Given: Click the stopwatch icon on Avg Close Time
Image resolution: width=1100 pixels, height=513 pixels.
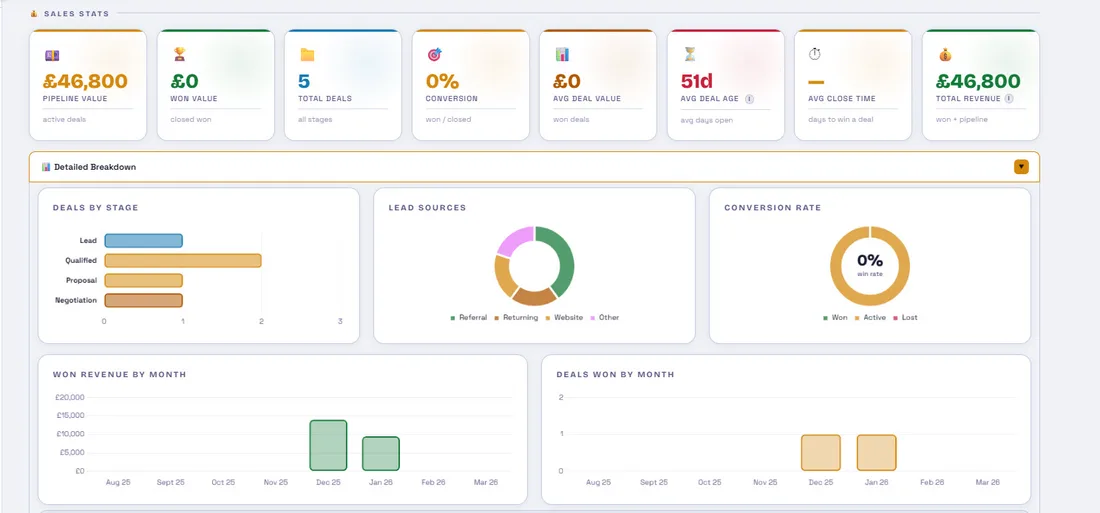Looking at the screenshot, I should point(816,55).
